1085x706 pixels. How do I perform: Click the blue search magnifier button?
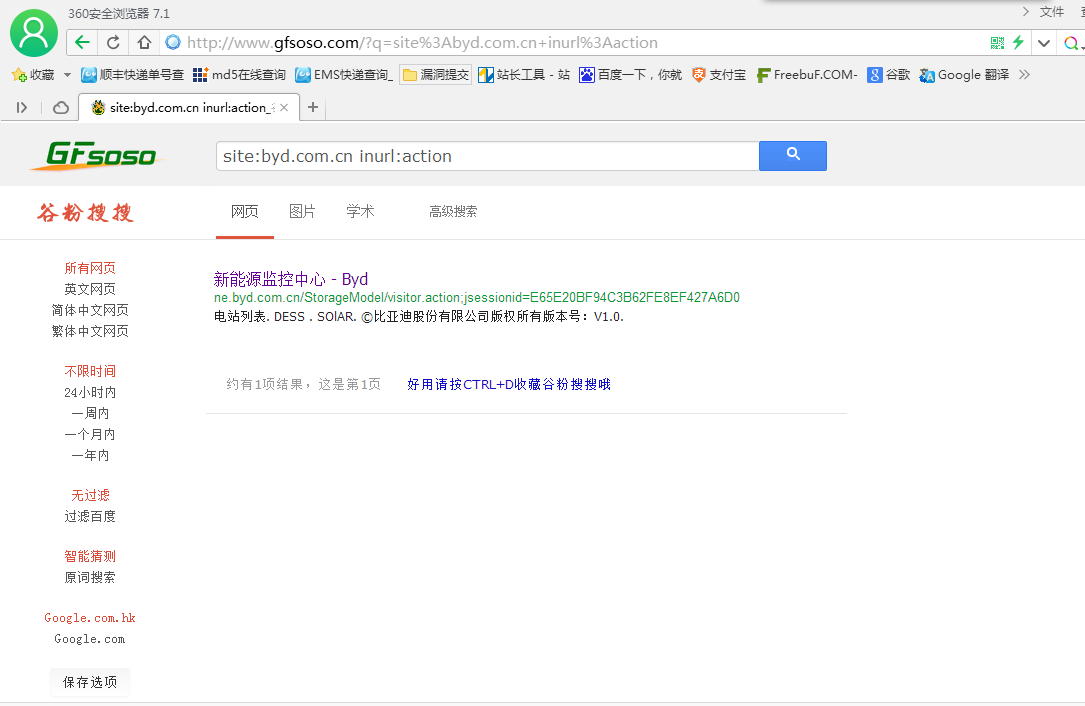792,156
